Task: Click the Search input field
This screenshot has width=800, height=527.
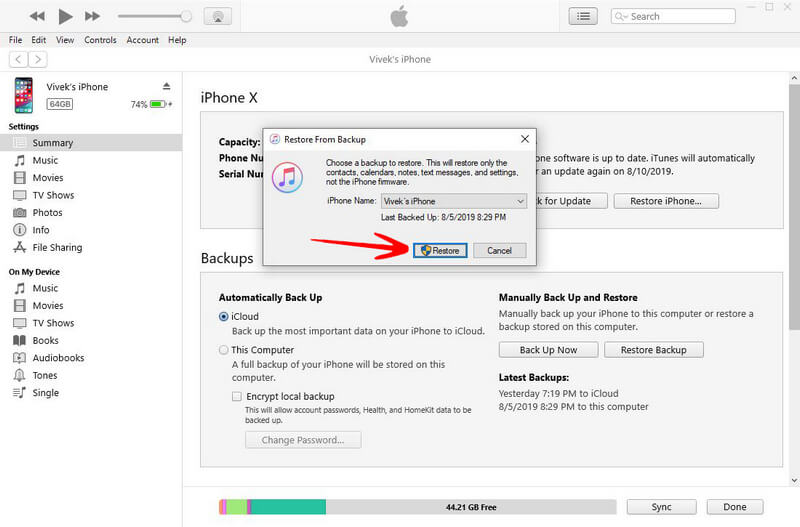Action: [673, 16]
